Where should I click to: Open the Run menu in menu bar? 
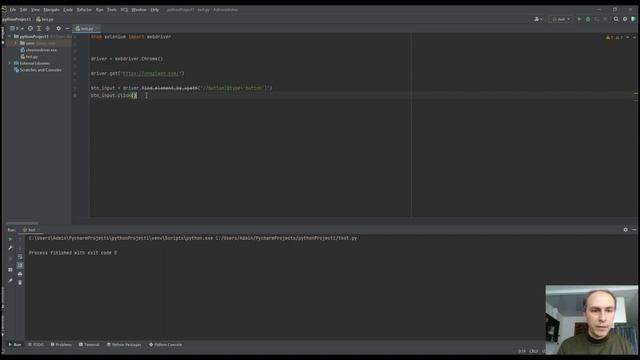(x=100, y=10)
